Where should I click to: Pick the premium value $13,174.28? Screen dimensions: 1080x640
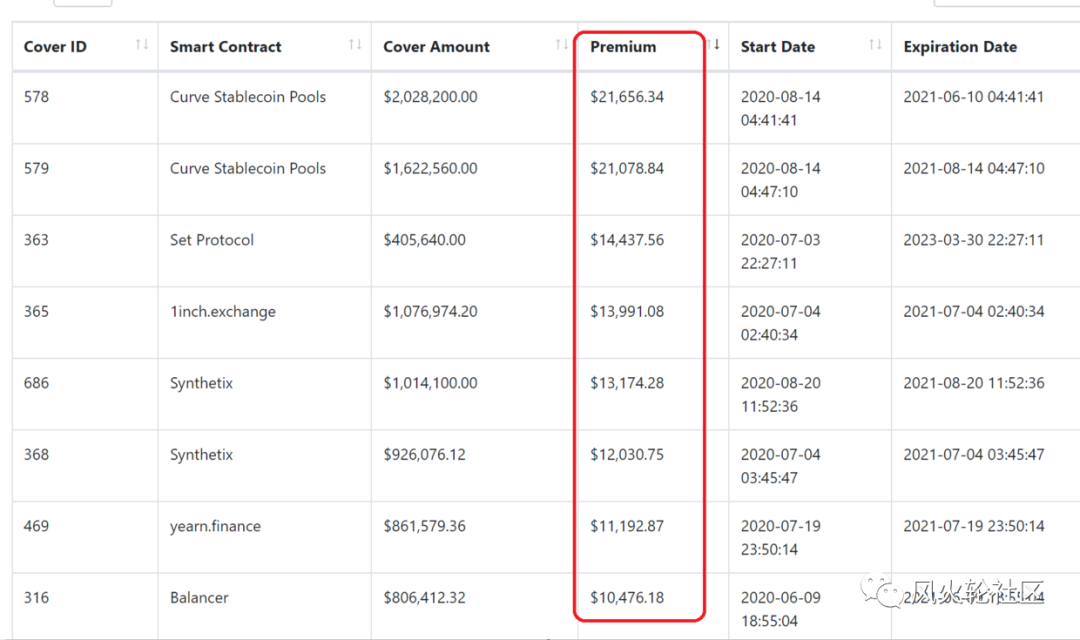coord(627,384)
